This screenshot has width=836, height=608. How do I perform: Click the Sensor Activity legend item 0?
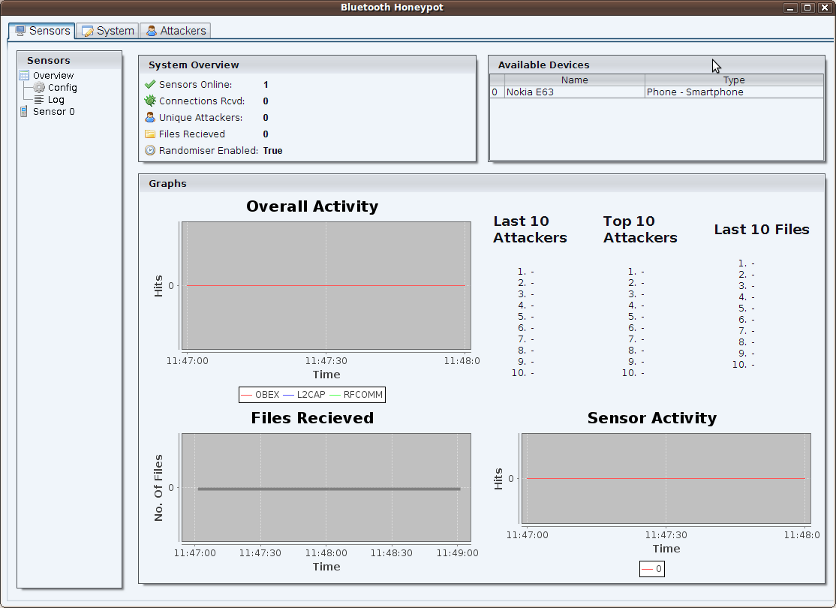pyautogui.click(x=652, y=569)
